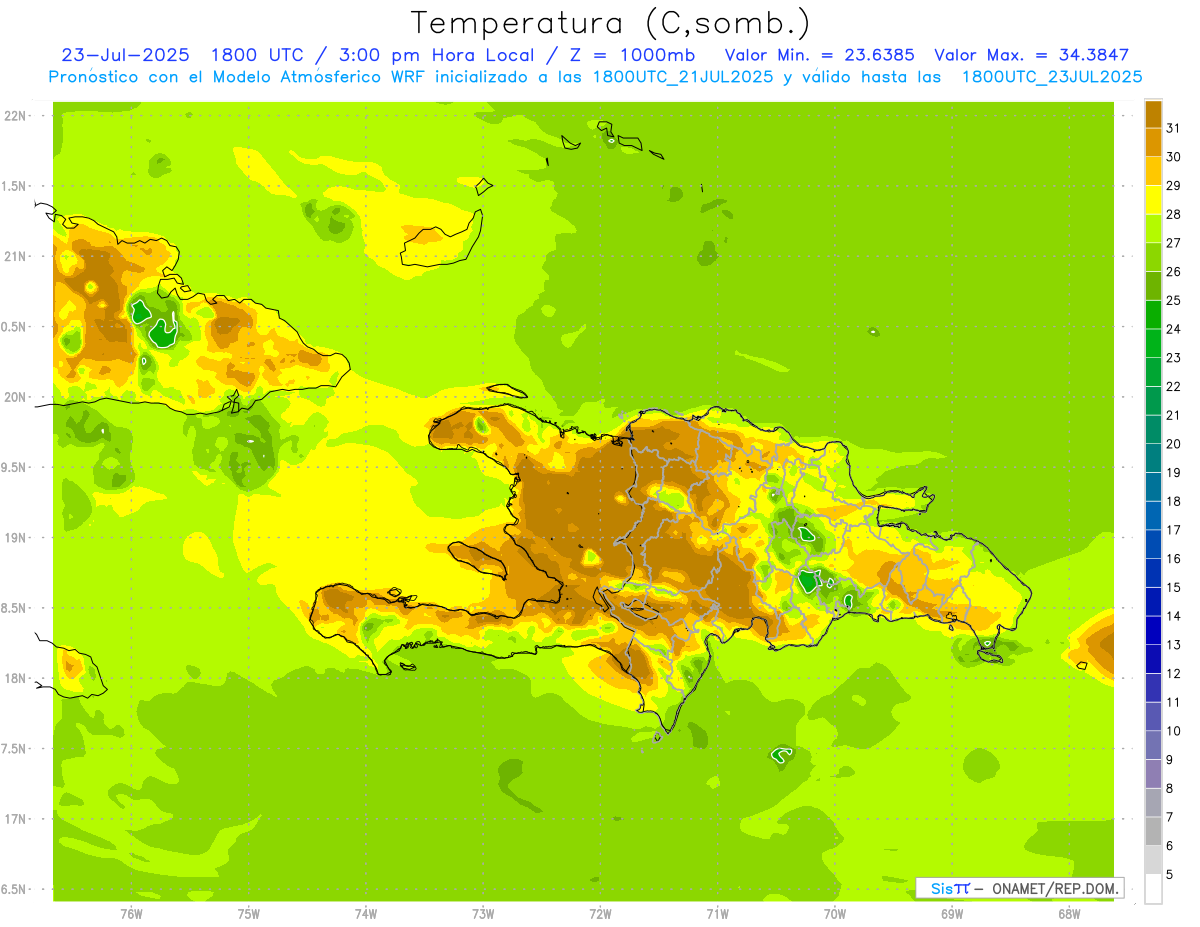The width and height of the screenshot is (1200, 927).
Task: Click legend value 13
Action: tap(1173, 645)
